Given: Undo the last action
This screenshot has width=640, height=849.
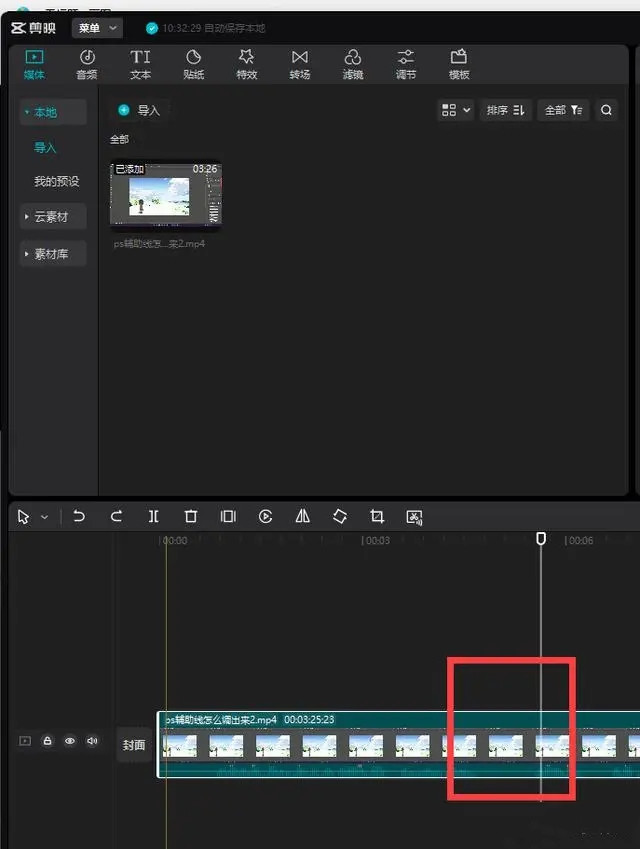Looking at the screenshot, I should (x=79, y=517).
